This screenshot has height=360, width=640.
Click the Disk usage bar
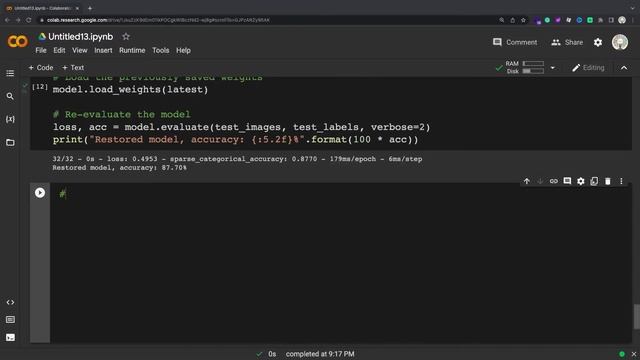[533, 71]
